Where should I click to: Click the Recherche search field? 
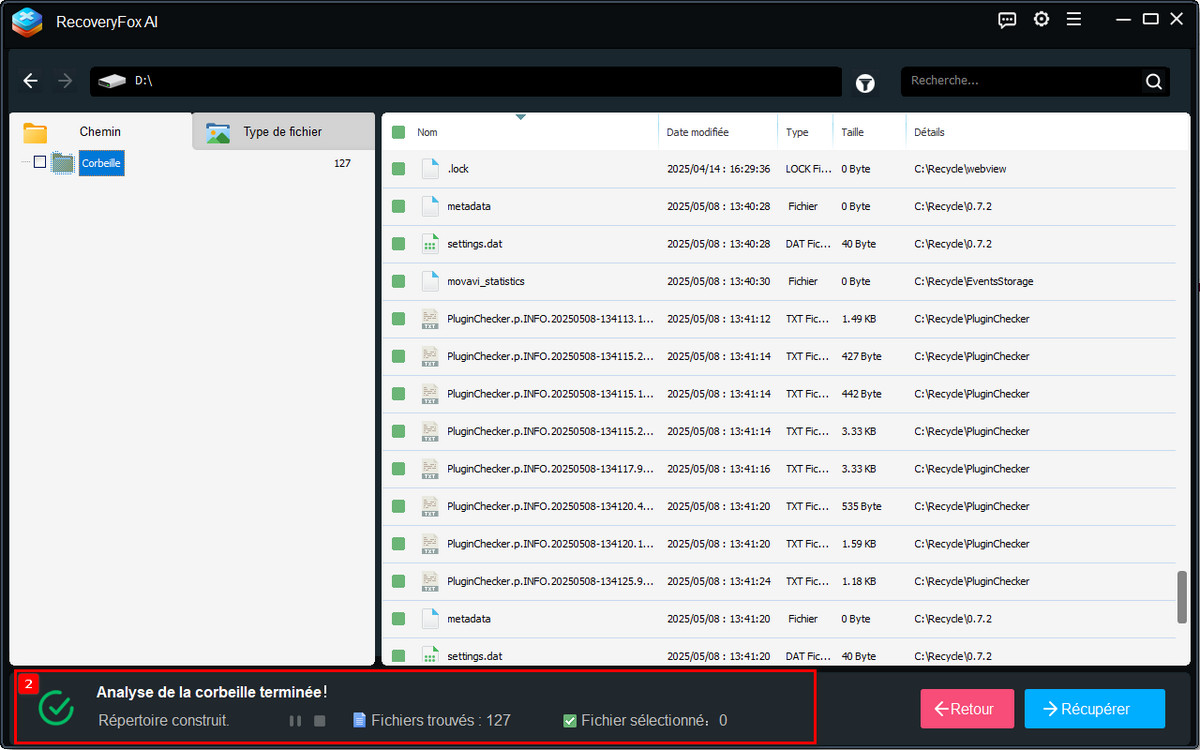click(x=1020, y=81)
